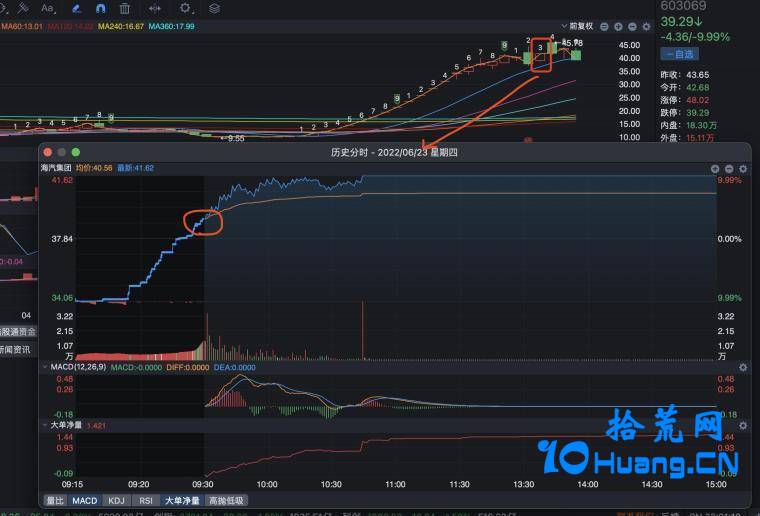
Task: Open the stacked layers icon in toolbar
Action: click(214, 8)
